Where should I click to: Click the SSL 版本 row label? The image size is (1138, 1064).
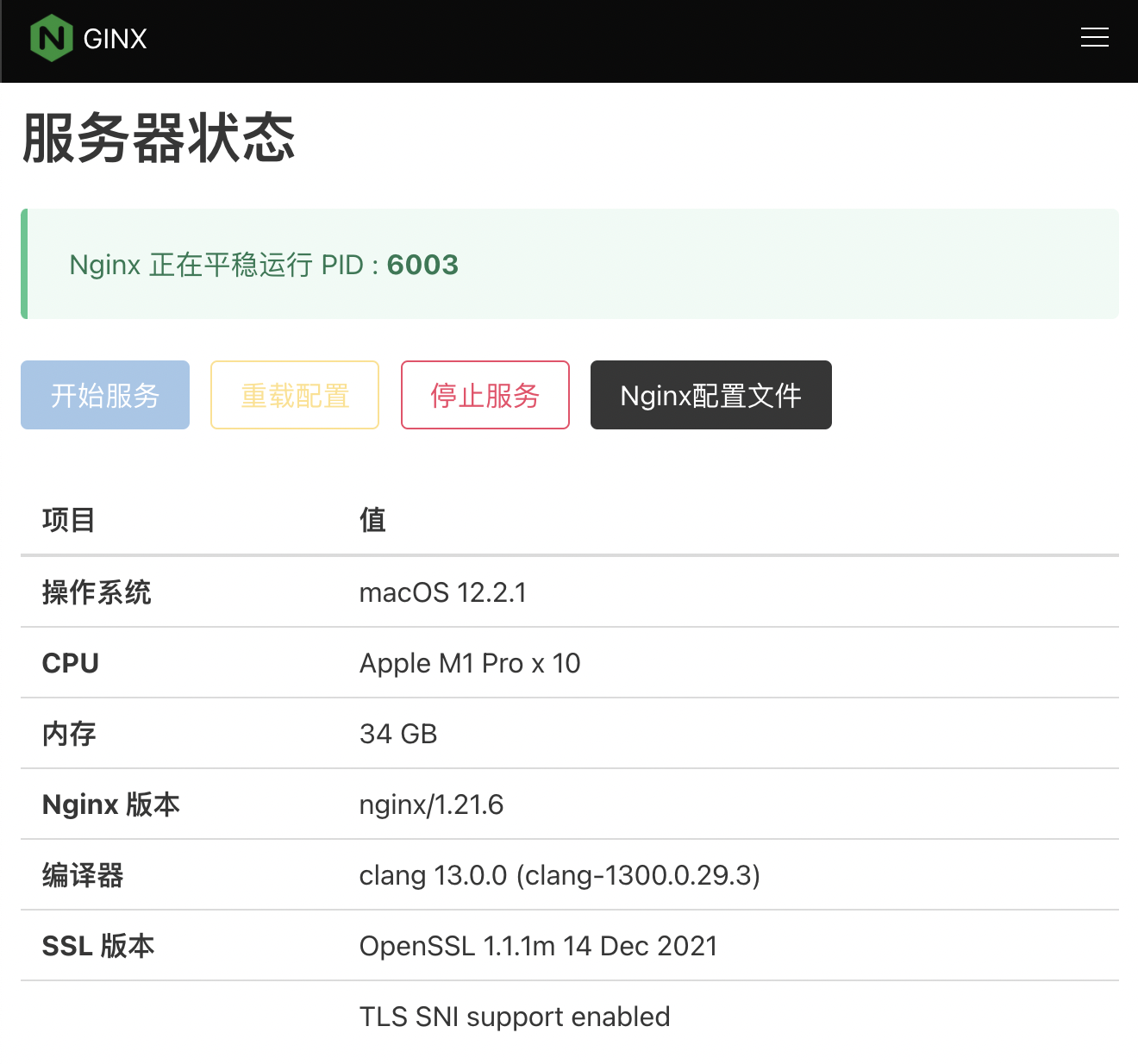click(98, 946)
